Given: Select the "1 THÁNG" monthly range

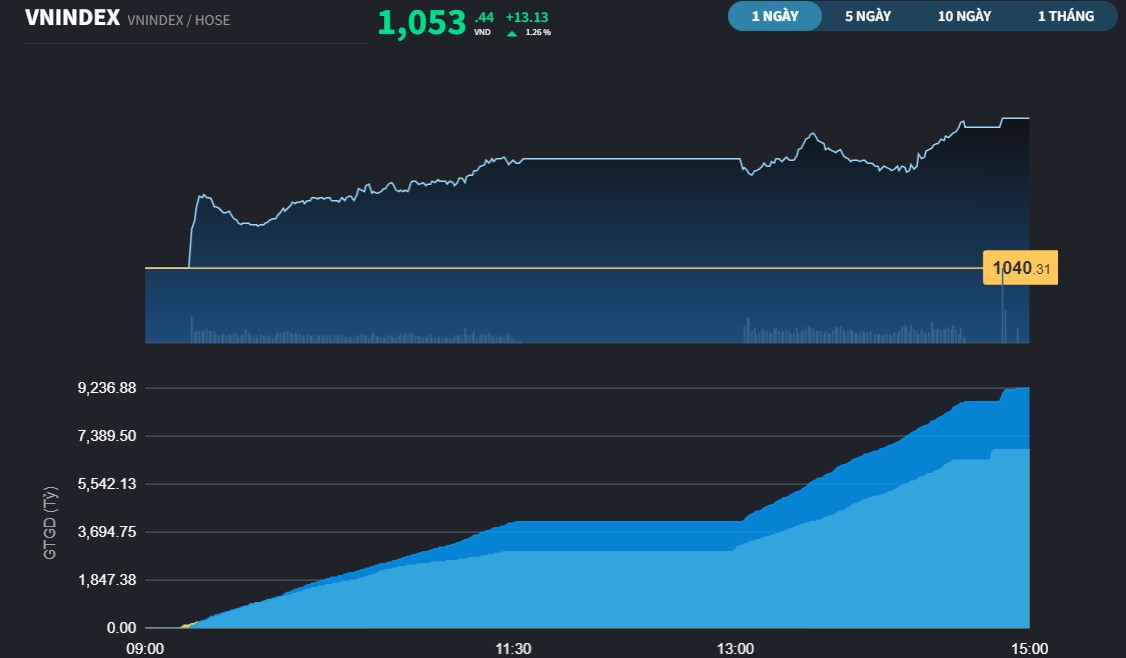Looking at the screenshot, I should point(1064,16).
